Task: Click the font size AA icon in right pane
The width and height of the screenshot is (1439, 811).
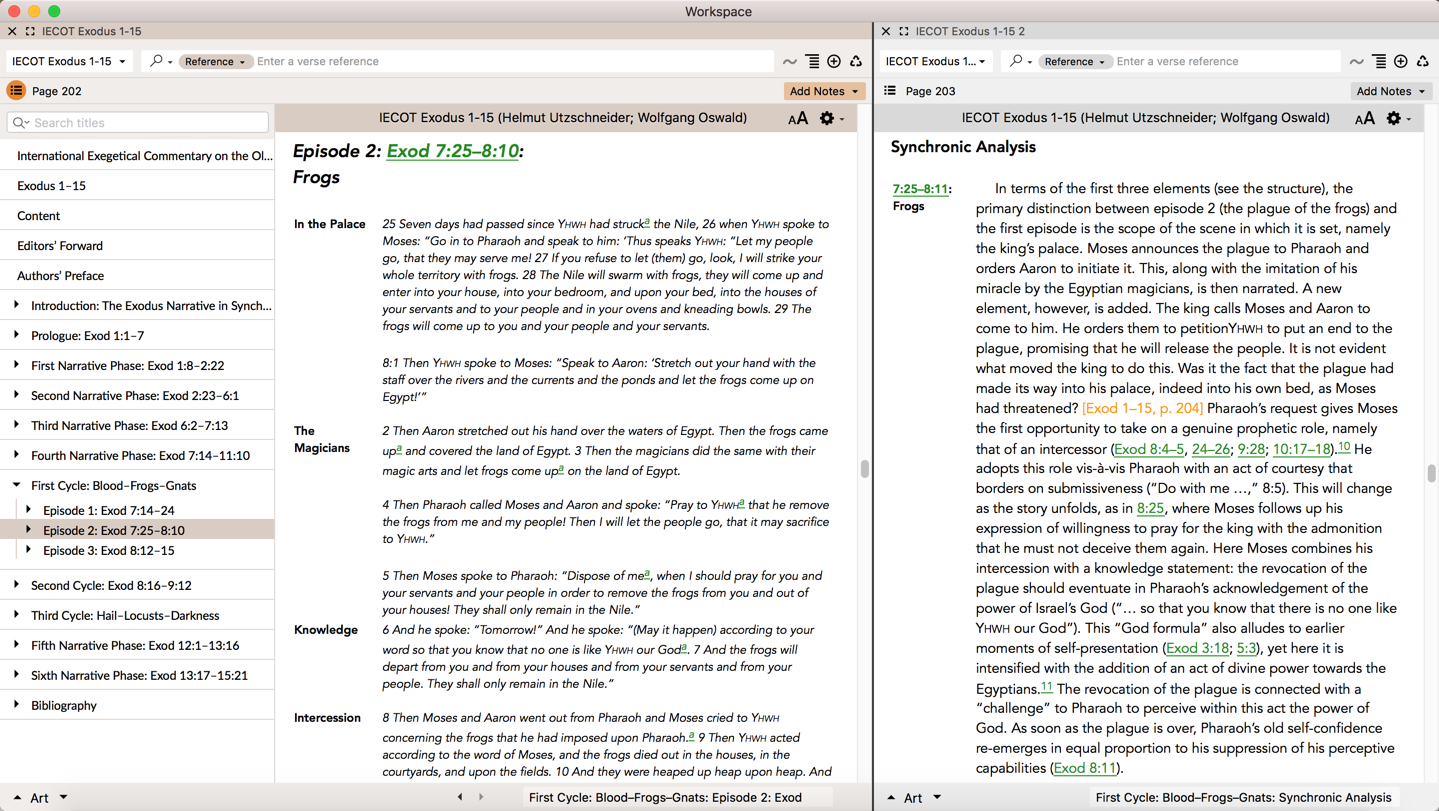Action: (1364, 118)
